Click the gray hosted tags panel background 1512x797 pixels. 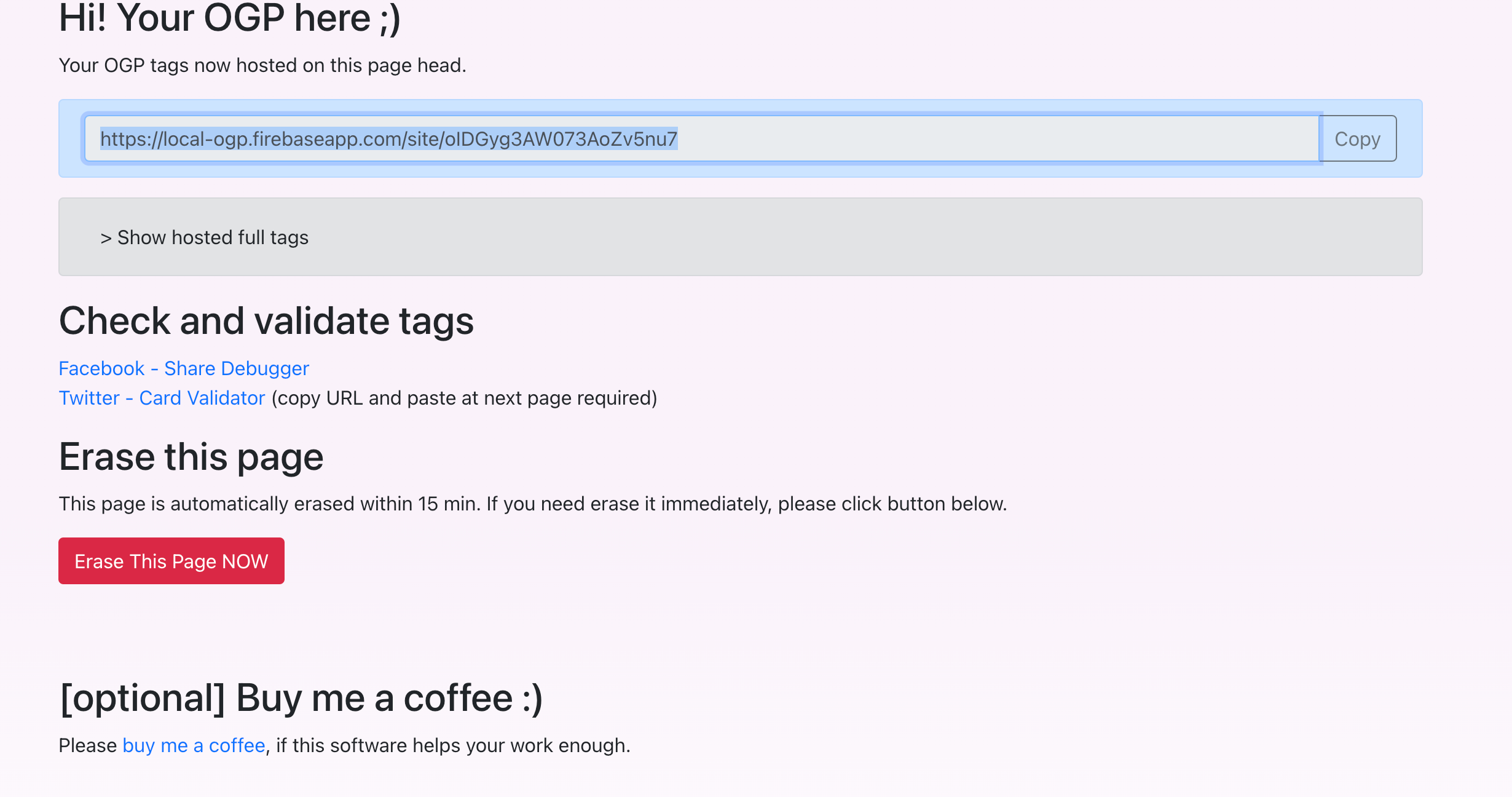(860, 237)
